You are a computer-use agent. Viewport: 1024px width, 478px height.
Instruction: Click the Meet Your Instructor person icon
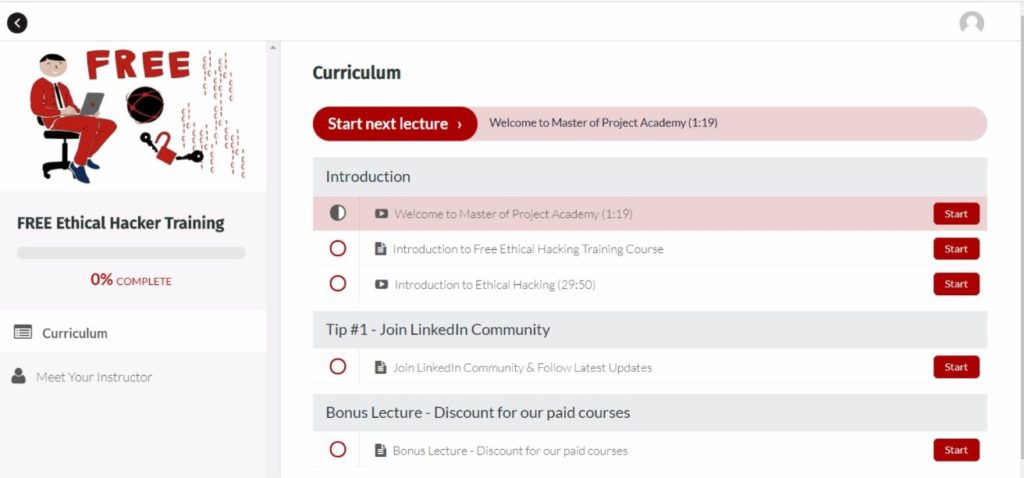19,376
